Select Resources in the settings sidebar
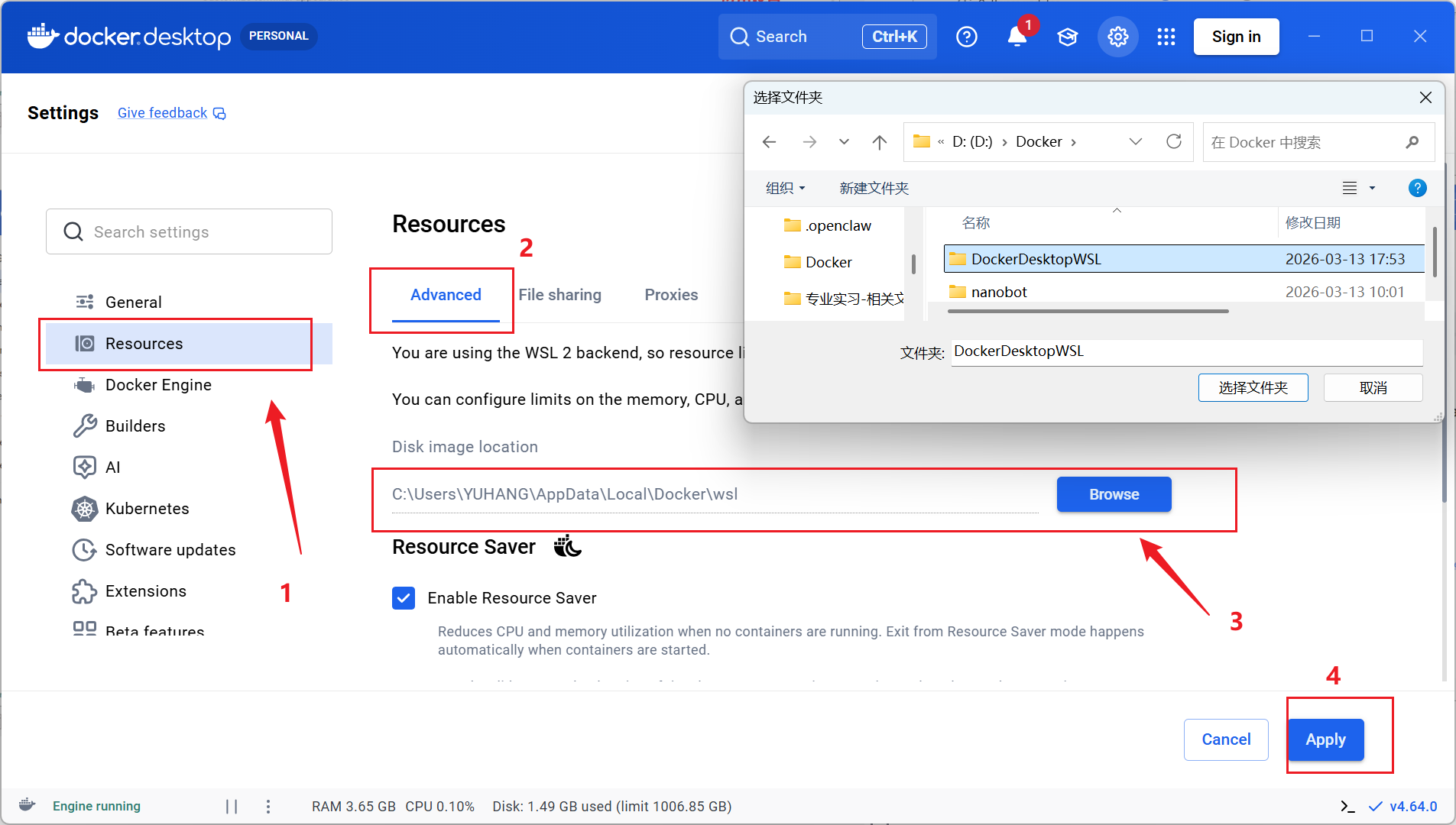The image size is (1456, 825). [189, 344]
